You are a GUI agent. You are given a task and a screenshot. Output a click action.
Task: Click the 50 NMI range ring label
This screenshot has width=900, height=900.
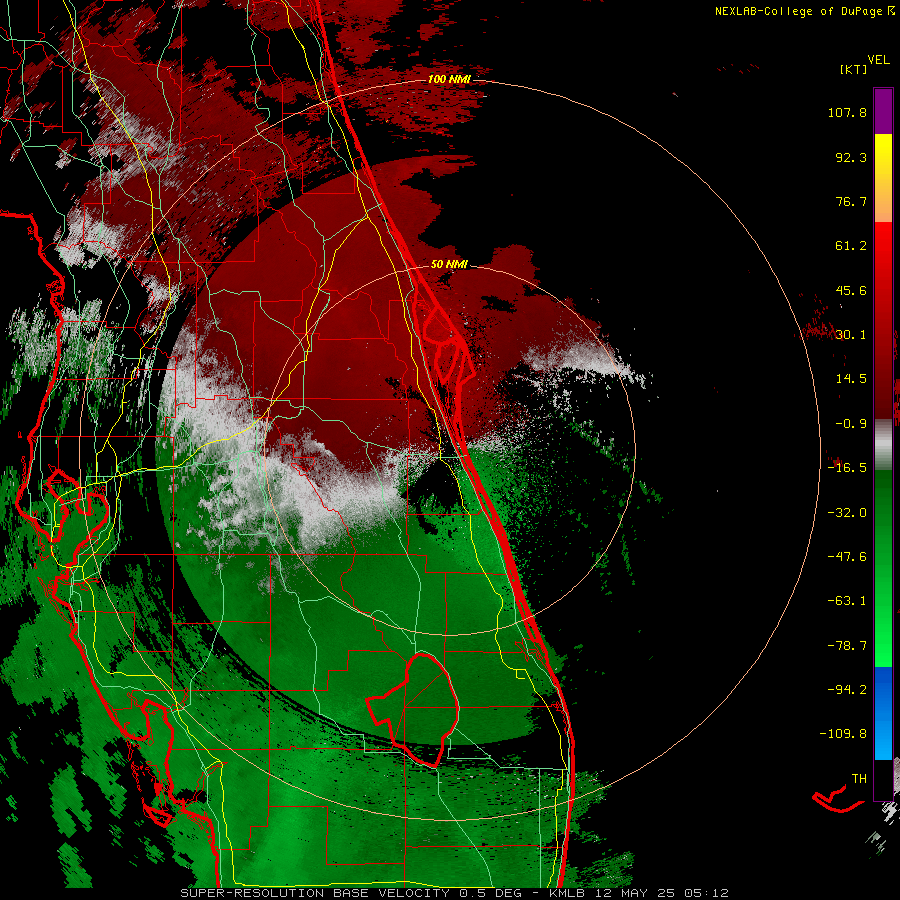[x=449, y=264]
